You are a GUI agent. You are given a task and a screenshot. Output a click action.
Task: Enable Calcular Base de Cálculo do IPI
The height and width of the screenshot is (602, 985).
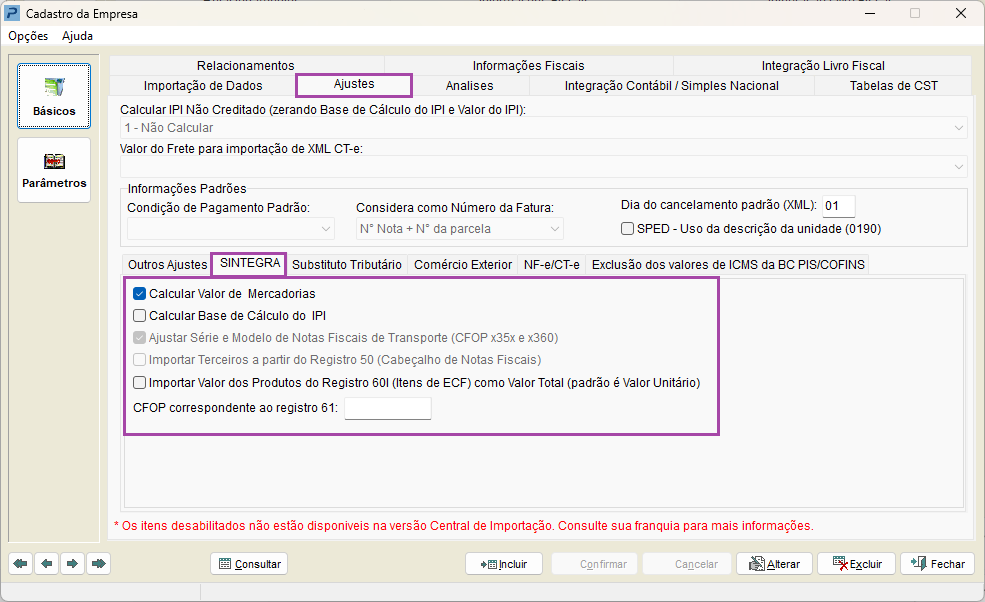click(x=139, y=315)
